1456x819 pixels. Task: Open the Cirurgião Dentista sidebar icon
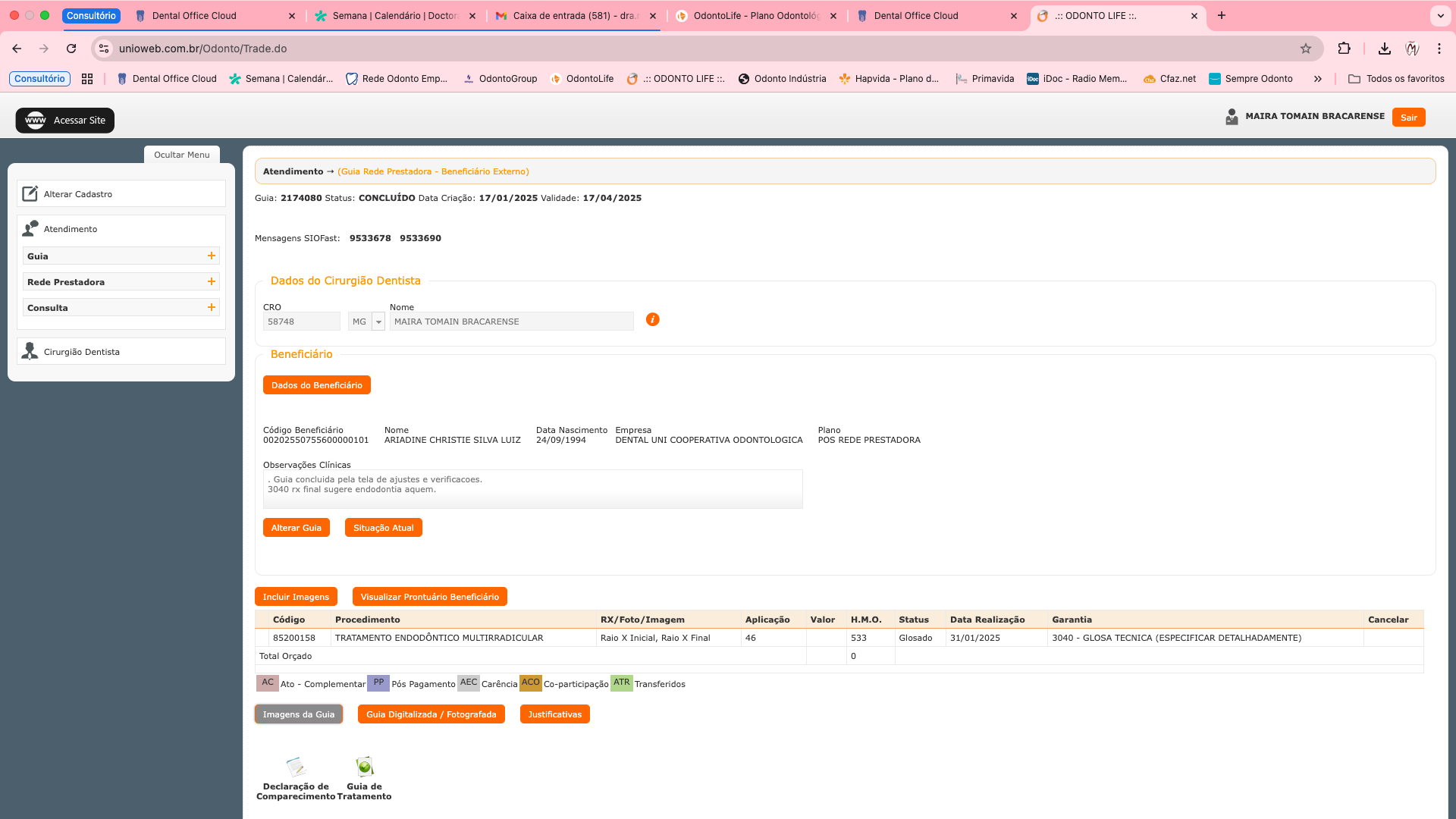(30, 351)
